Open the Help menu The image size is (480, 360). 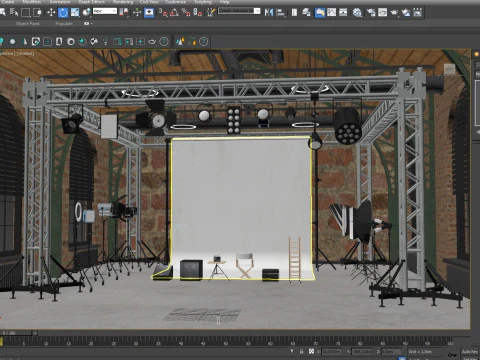coord(224,2)
